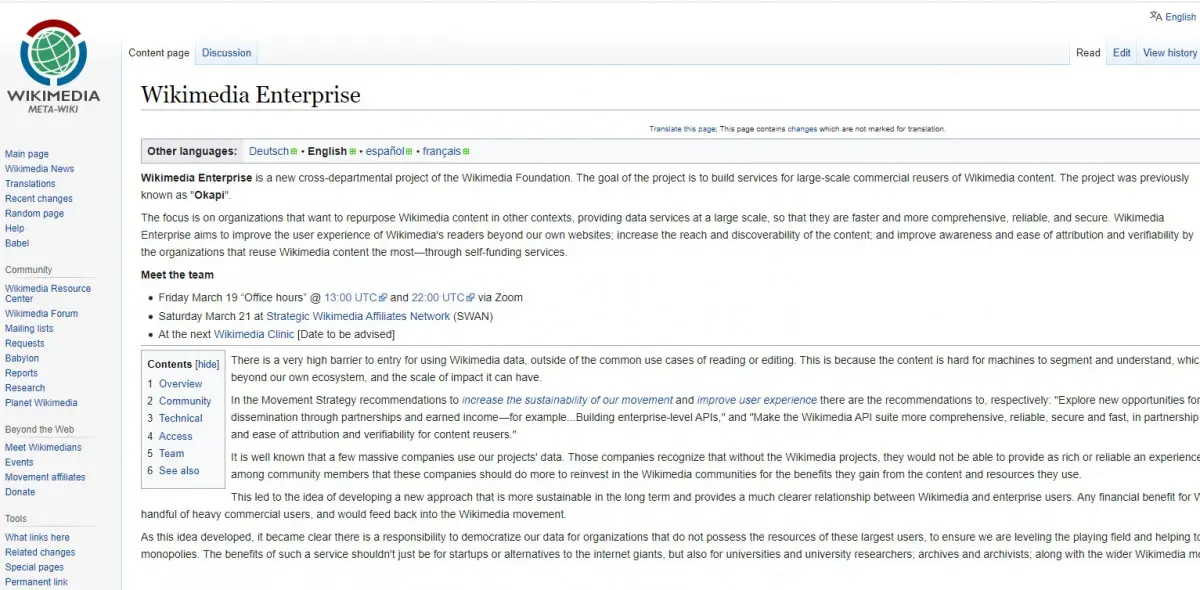This screenshot has height=590, width=1200.
Task: Switch language to Deutsch
Action: point(269,151)
